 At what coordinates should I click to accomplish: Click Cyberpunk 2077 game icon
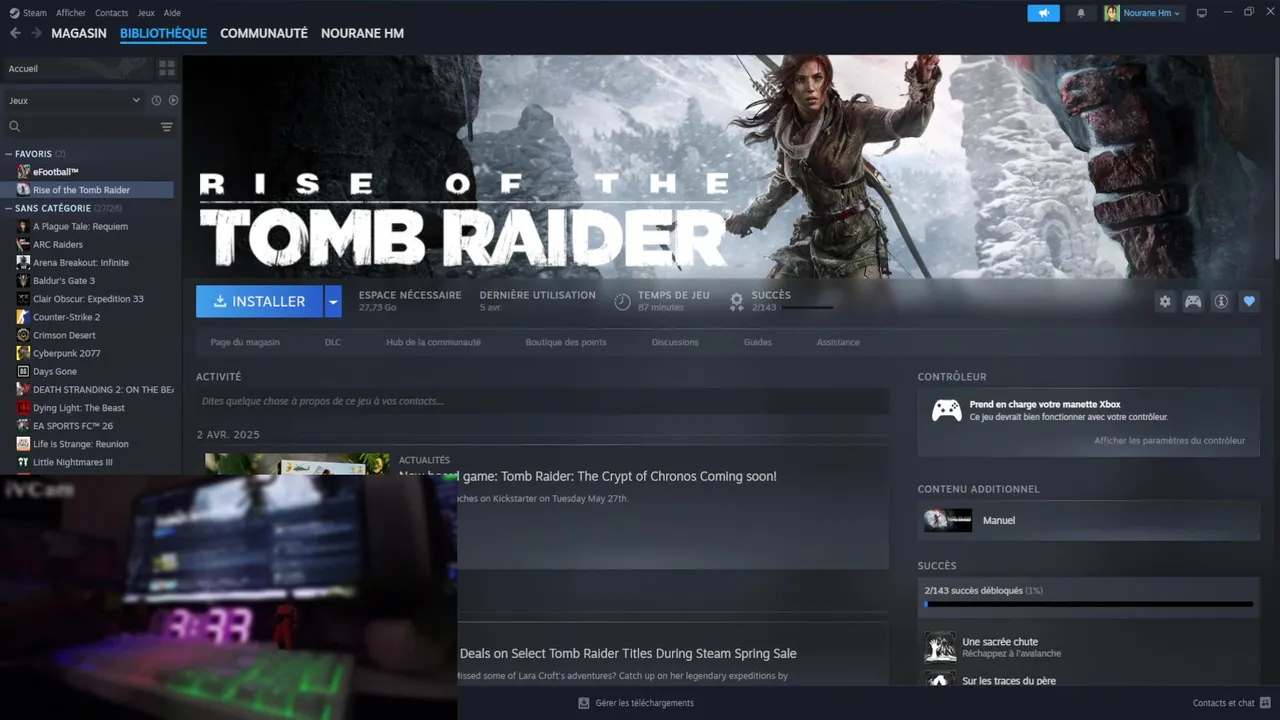click(23, 353)
